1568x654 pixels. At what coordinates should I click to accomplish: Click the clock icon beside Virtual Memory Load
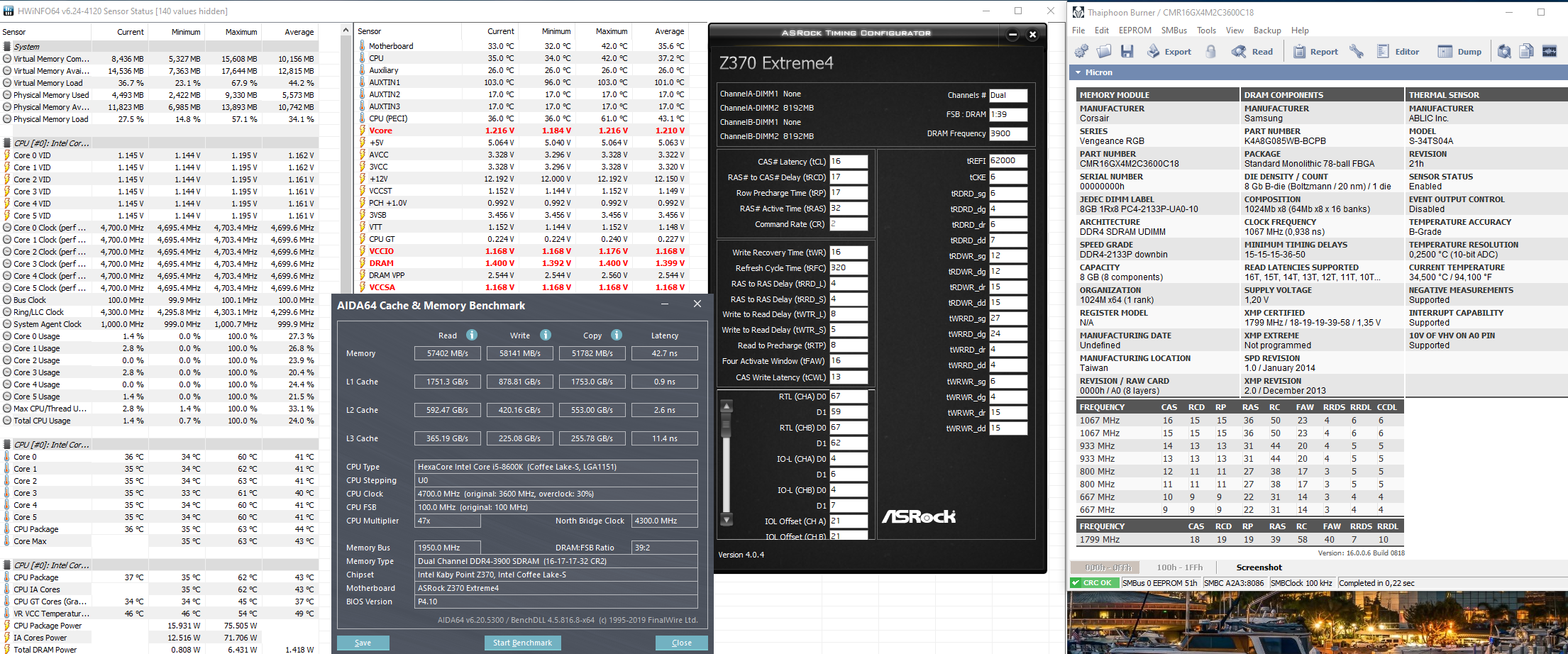click(7, 83)
